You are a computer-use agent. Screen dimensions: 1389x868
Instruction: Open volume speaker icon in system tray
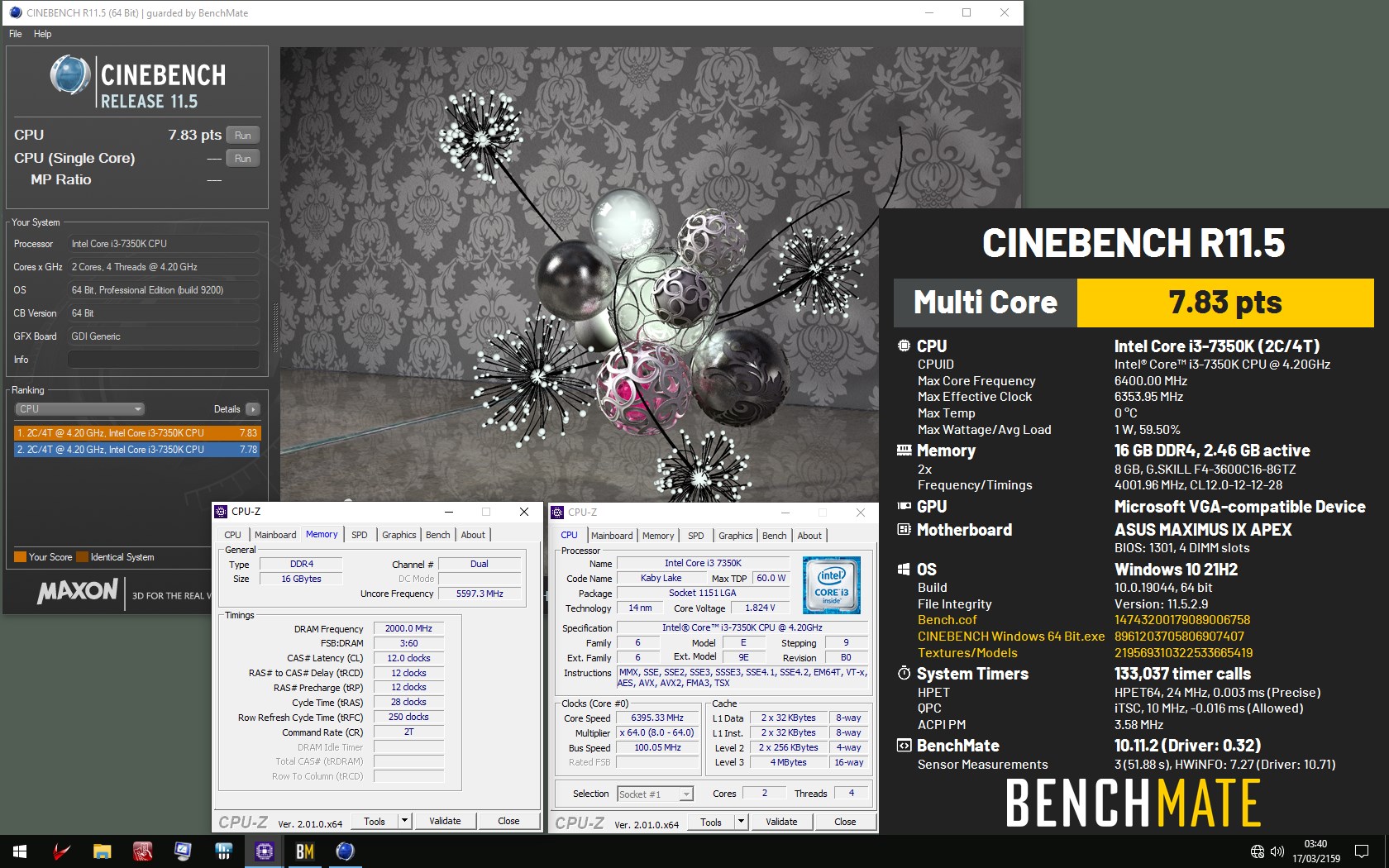pos(1277,851)
